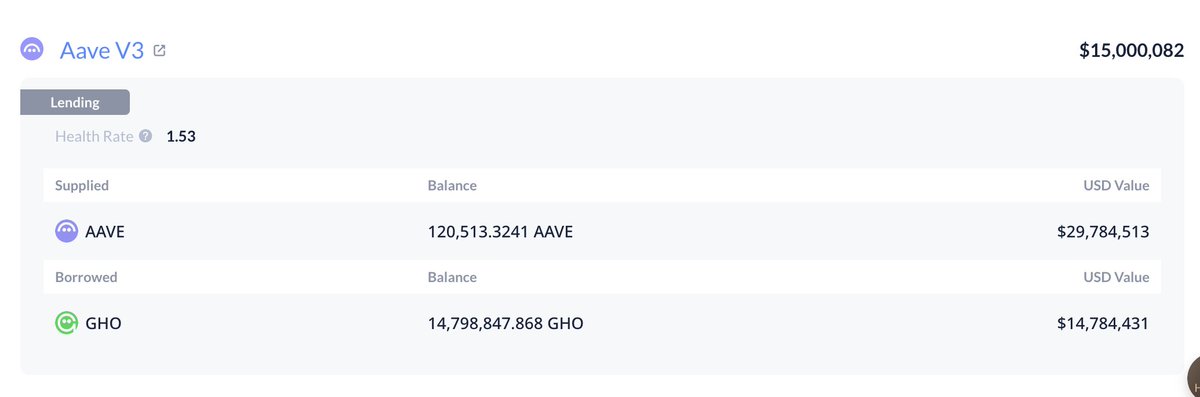Click the $15,000,082 protocol total value
Image resolution: width=1200 pixels, height=397 pixels.
1132,50
